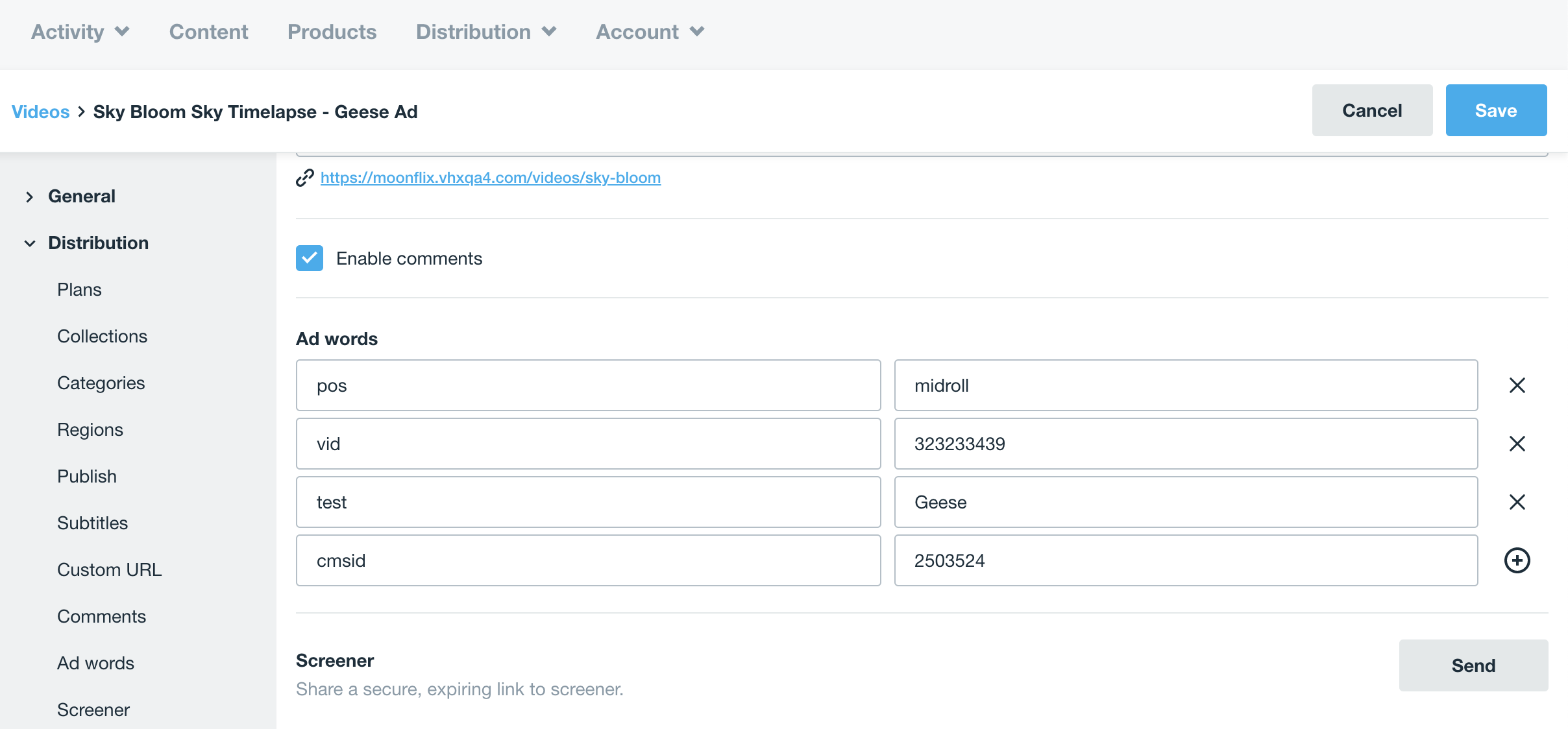Cancel editing the video
The width and height of the screenshot is (1568, 729).
pos(1371,110)
